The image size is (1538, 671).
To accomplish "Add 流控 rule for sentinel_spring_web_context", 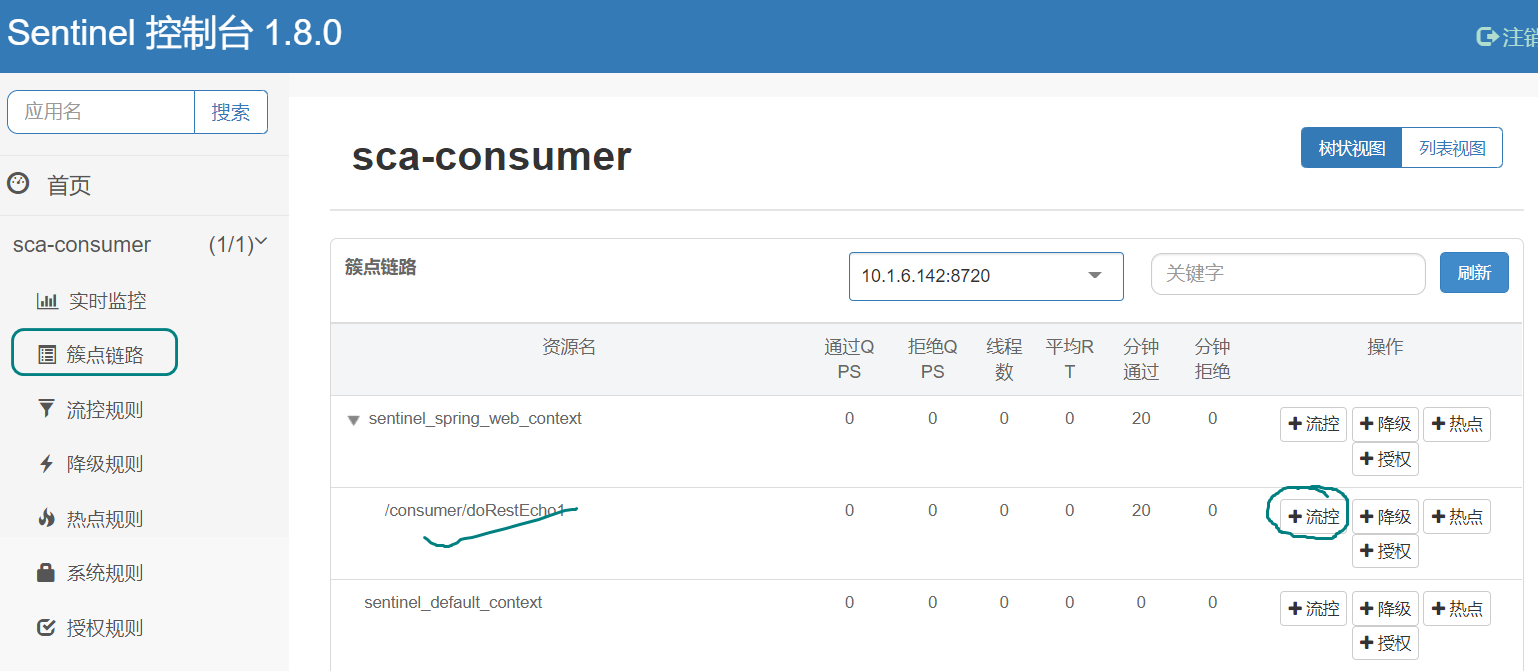I will tap(1313, 424).
